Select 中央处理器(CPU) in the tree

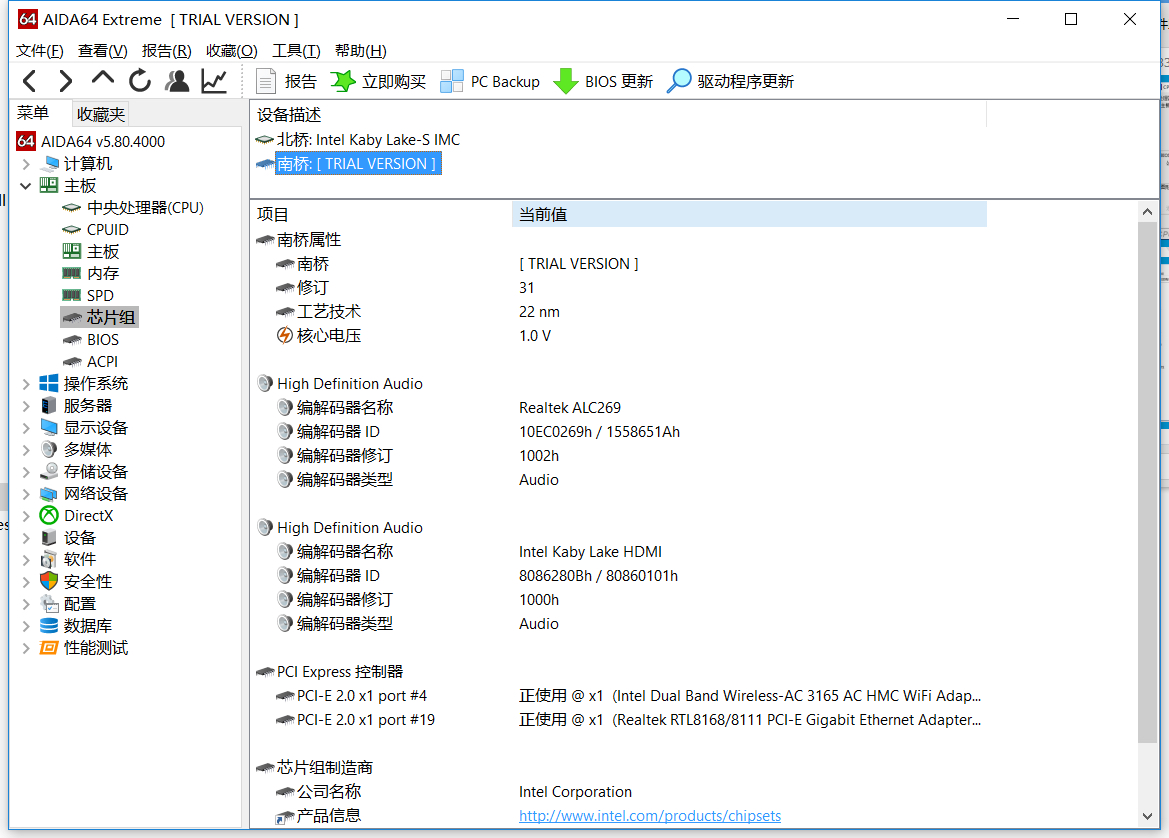coord(133,208)
